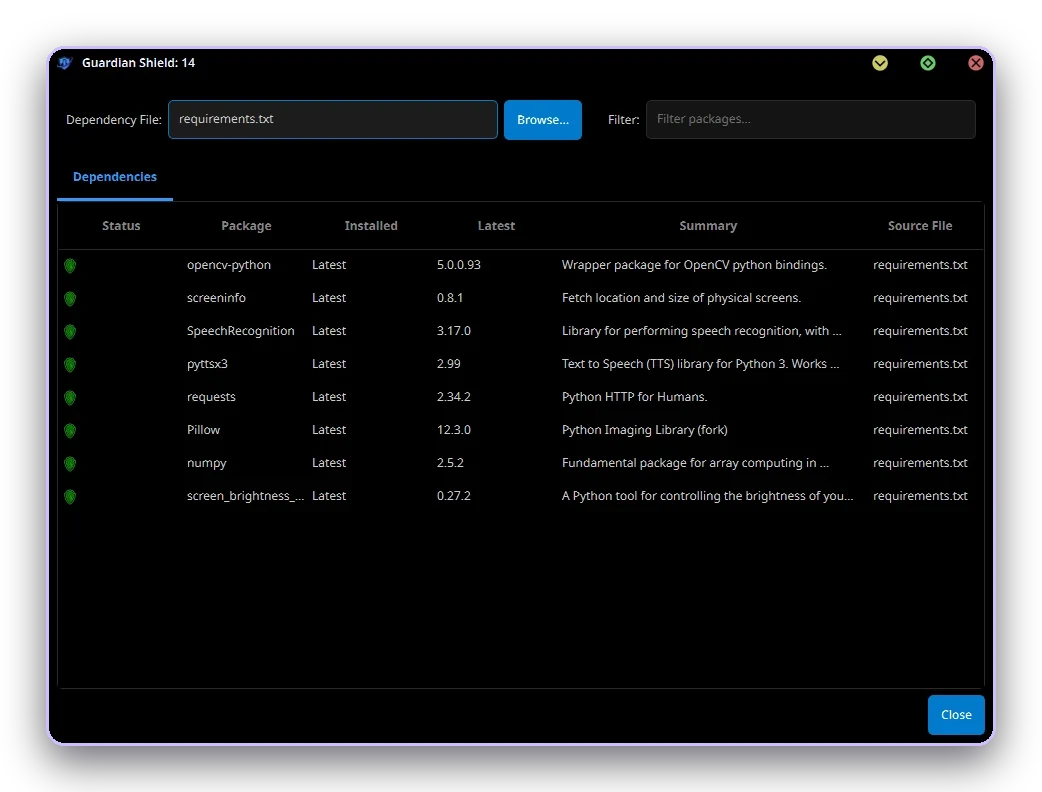Focus the Dependency File input field
The width and height of the screenshot is (1042, 792).
point(333,120)
